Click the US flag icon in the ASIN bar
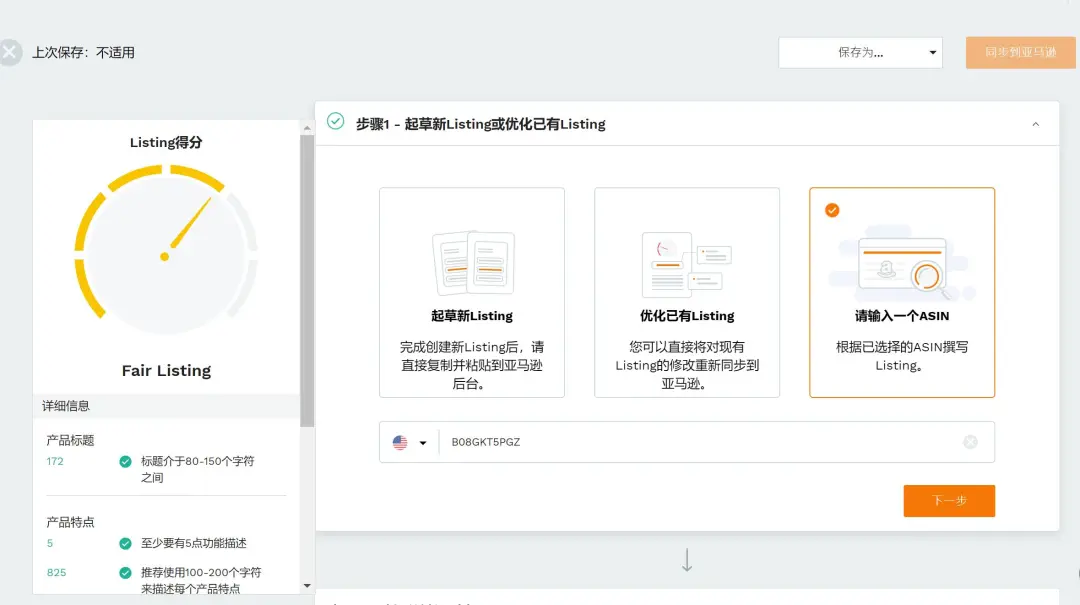The image size is (1080, 605). 399,441
